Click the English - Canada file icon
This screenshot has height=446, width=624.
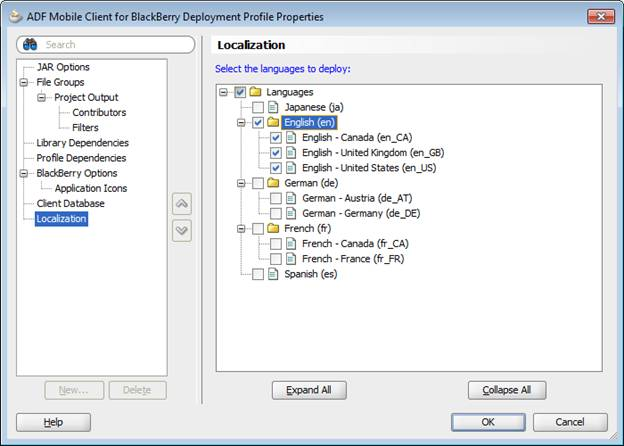(x=291, y=137)
